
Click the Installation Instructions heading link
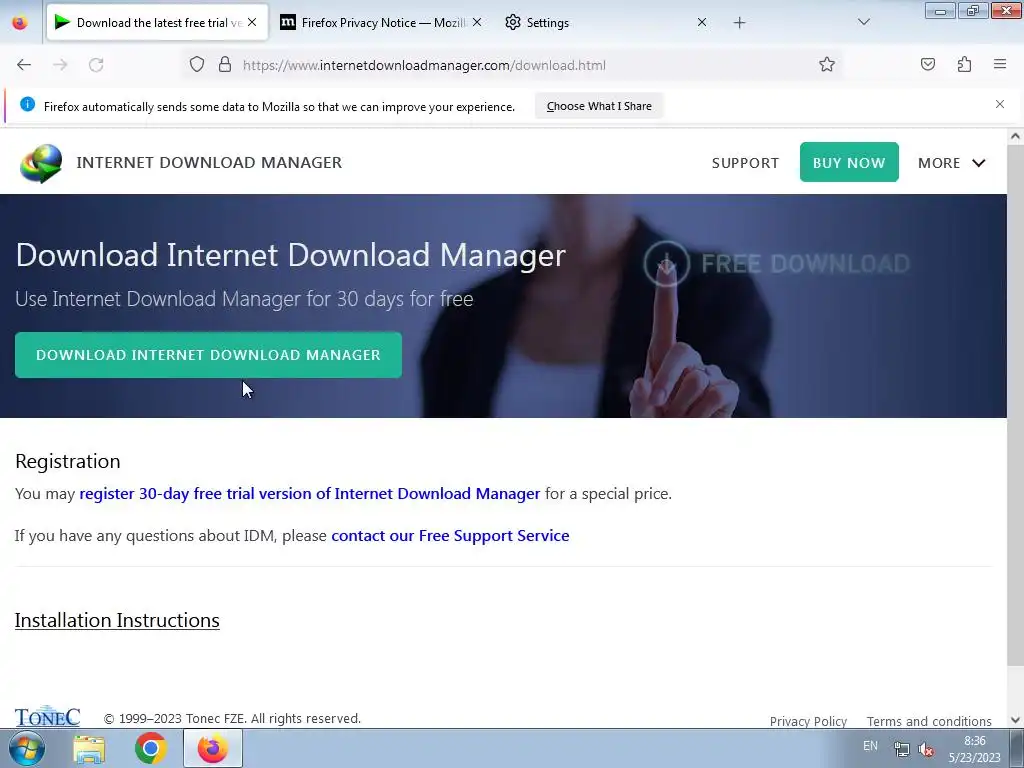point(117,620)
